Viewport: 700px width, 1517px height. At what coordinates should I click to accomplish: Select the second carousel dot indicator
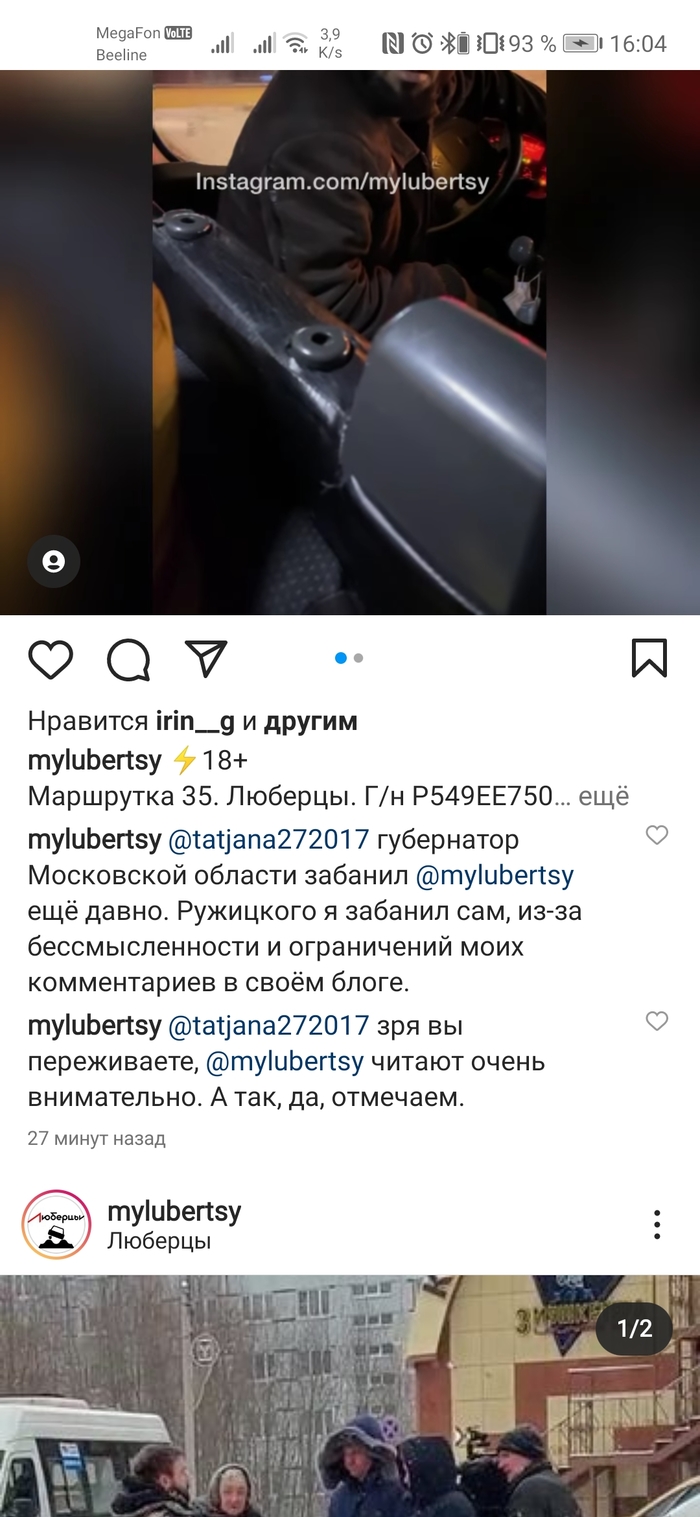[x=358, y=658]
